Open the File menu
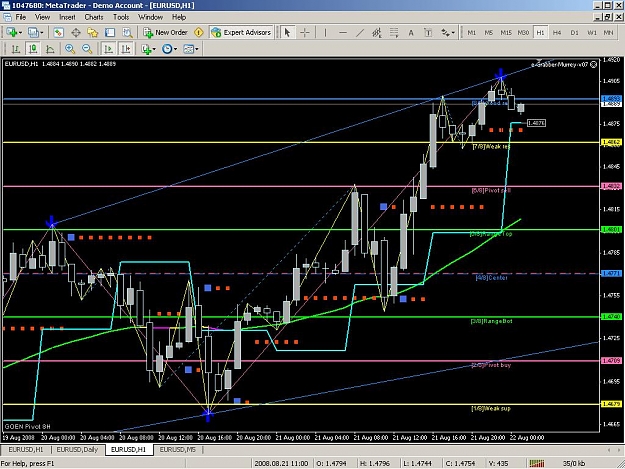The width and height of the screenshot is (625, 469). pyautogui.click(x=20, y=17)
